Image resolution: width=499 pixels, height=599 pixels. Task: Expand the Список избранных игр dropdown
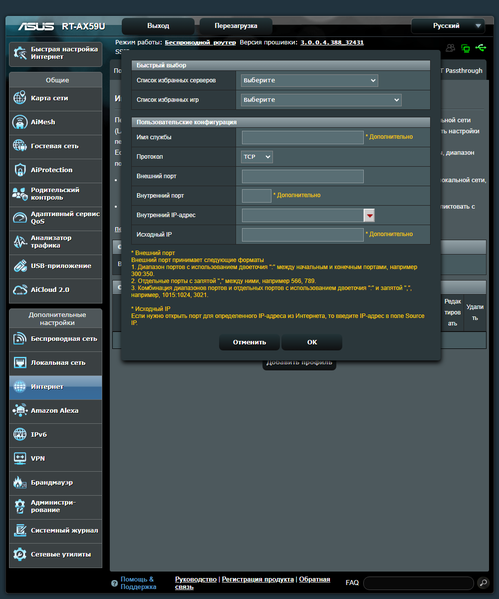tap(321, 100)
